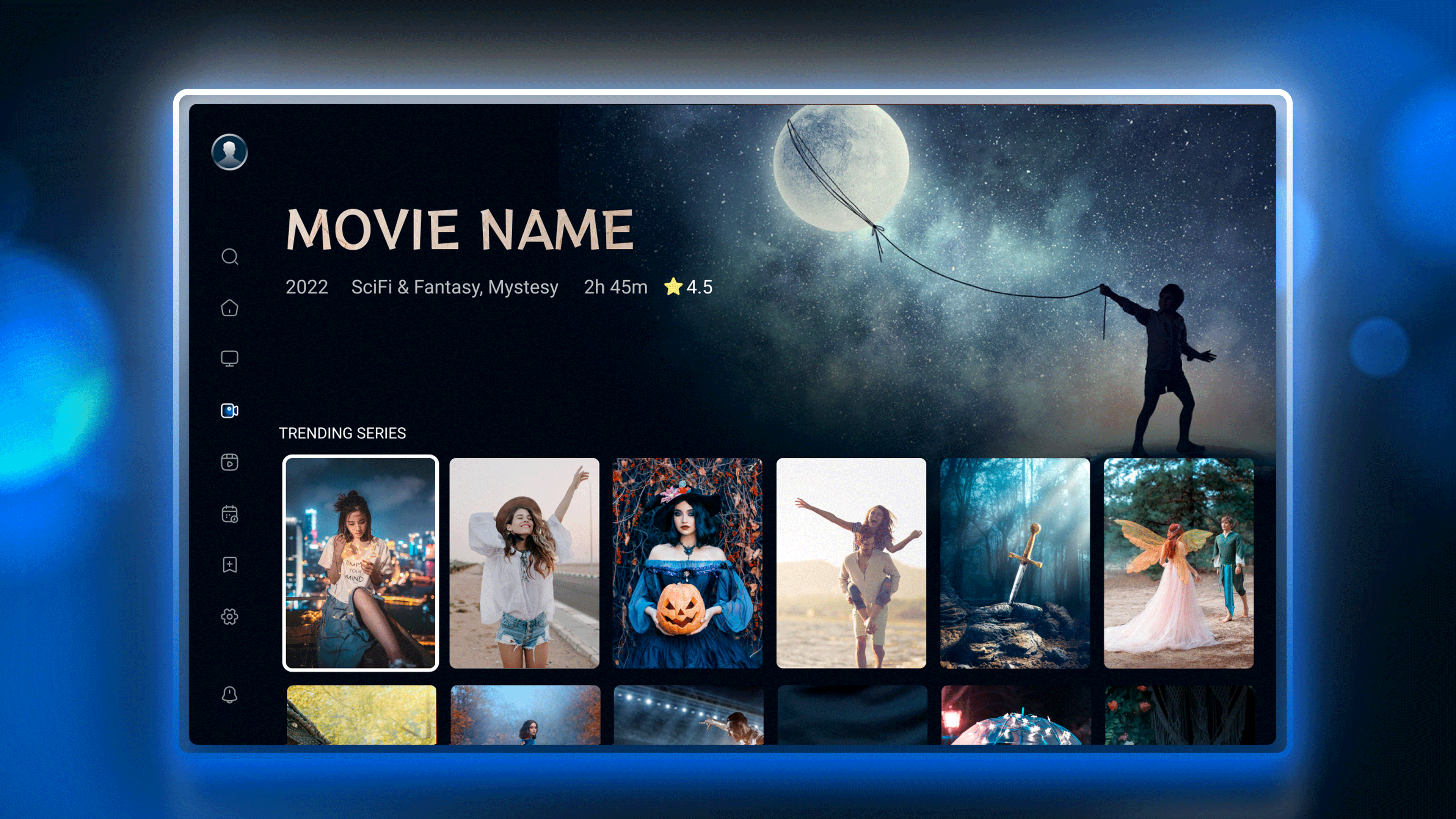Go to the Home icon

[x=229, y=308]
